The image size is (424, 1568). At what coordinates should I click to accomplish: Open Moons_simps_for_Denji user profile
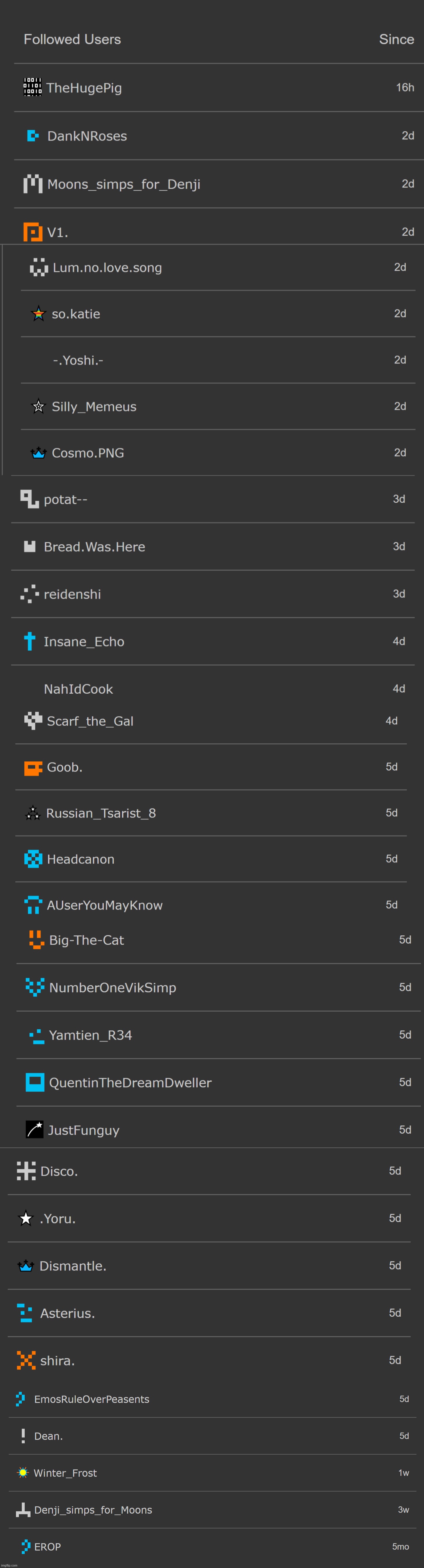point(124,185)
